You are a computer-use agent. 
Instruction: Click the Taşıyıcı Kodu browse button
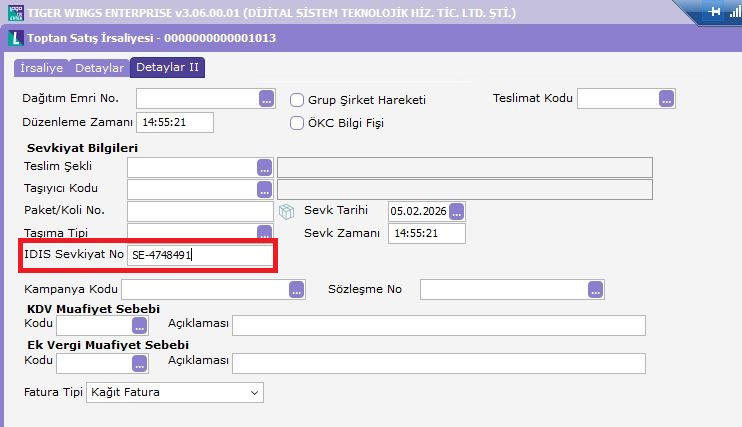(x=264, y=189)
